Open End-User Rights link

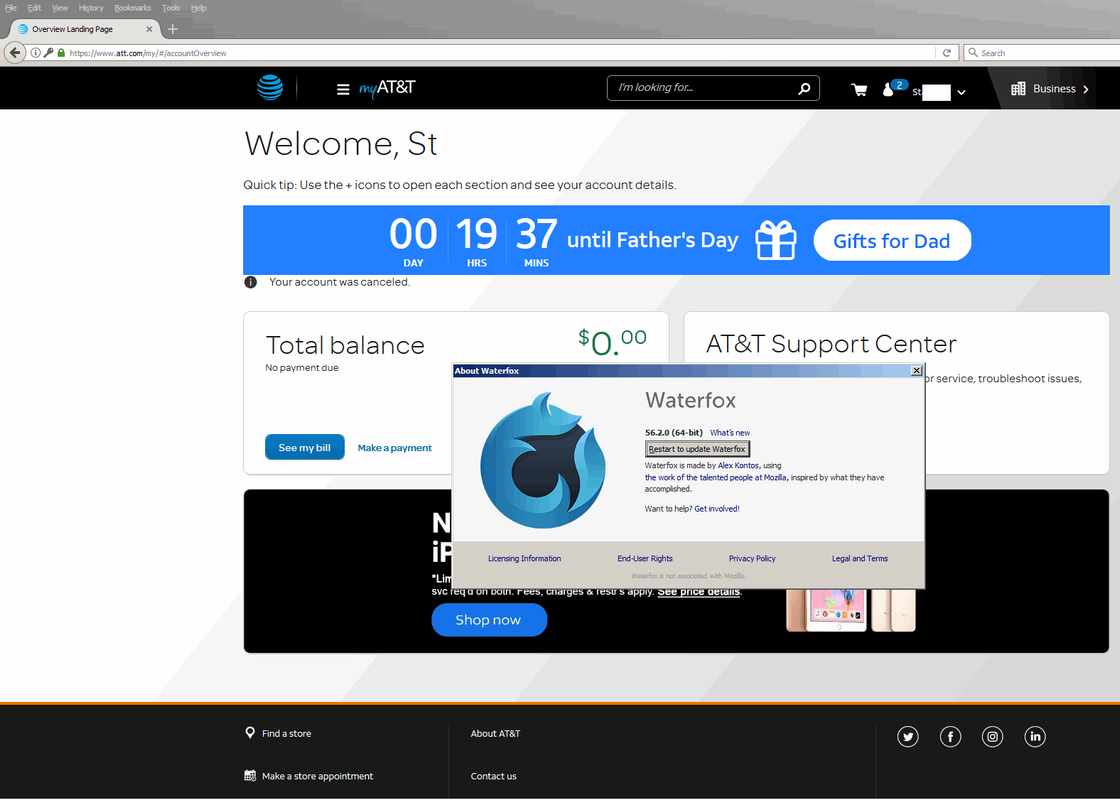(x=645, y=559)
